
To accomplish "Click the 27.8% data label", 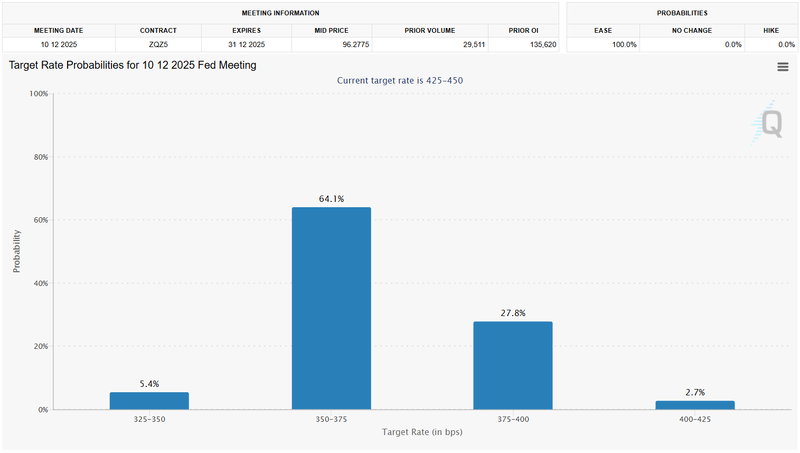I will click(x=513, y=313).
